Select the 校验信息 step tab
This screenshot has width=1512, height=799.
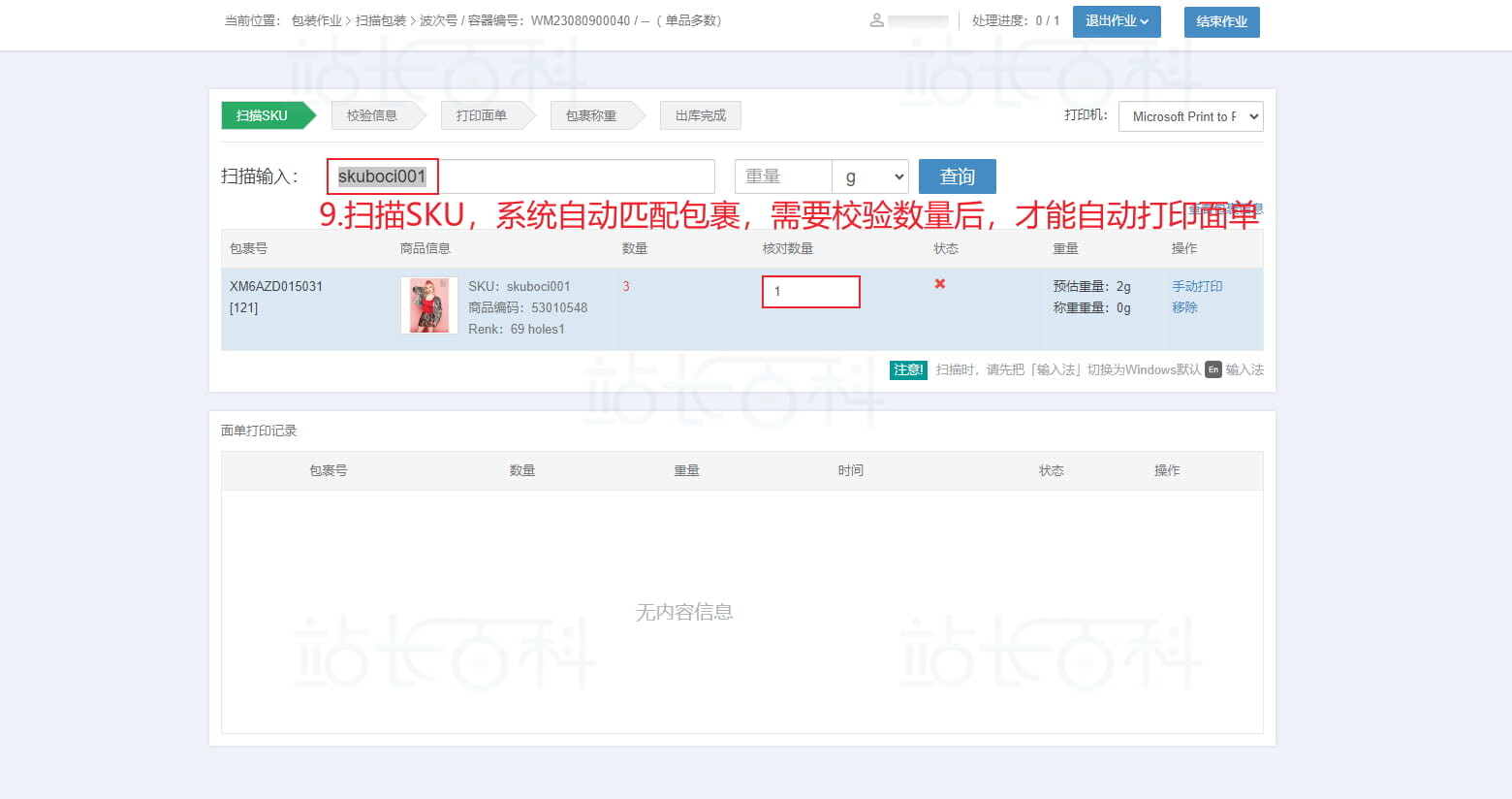(x=372, y=115)
